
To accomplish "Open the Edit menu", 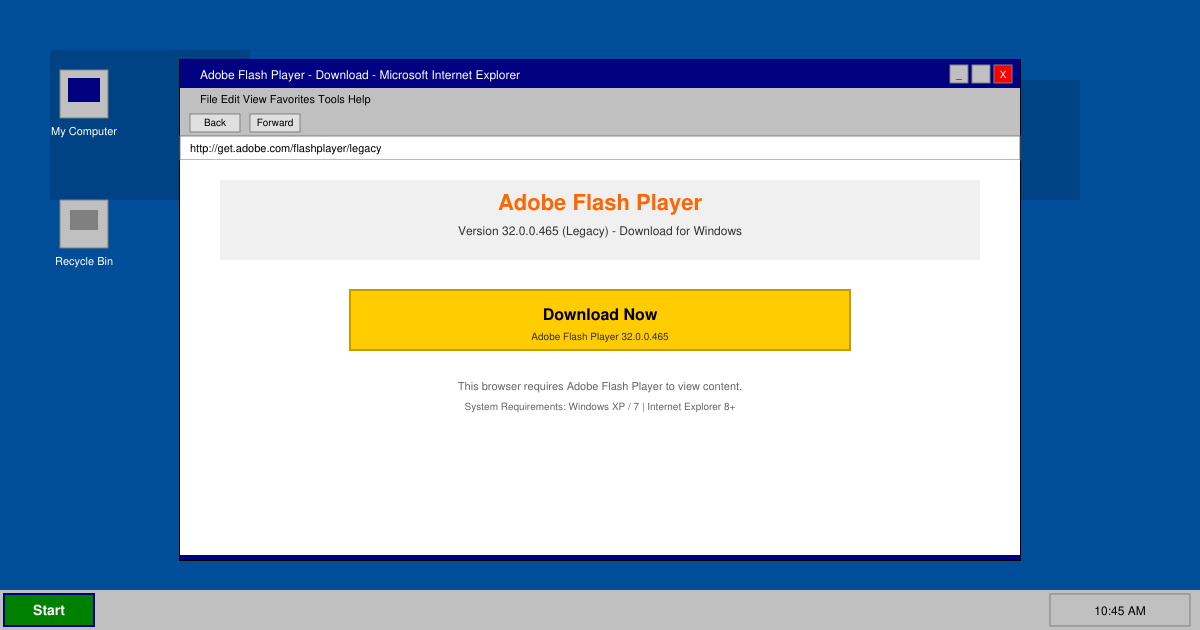I will click(230, 100).
